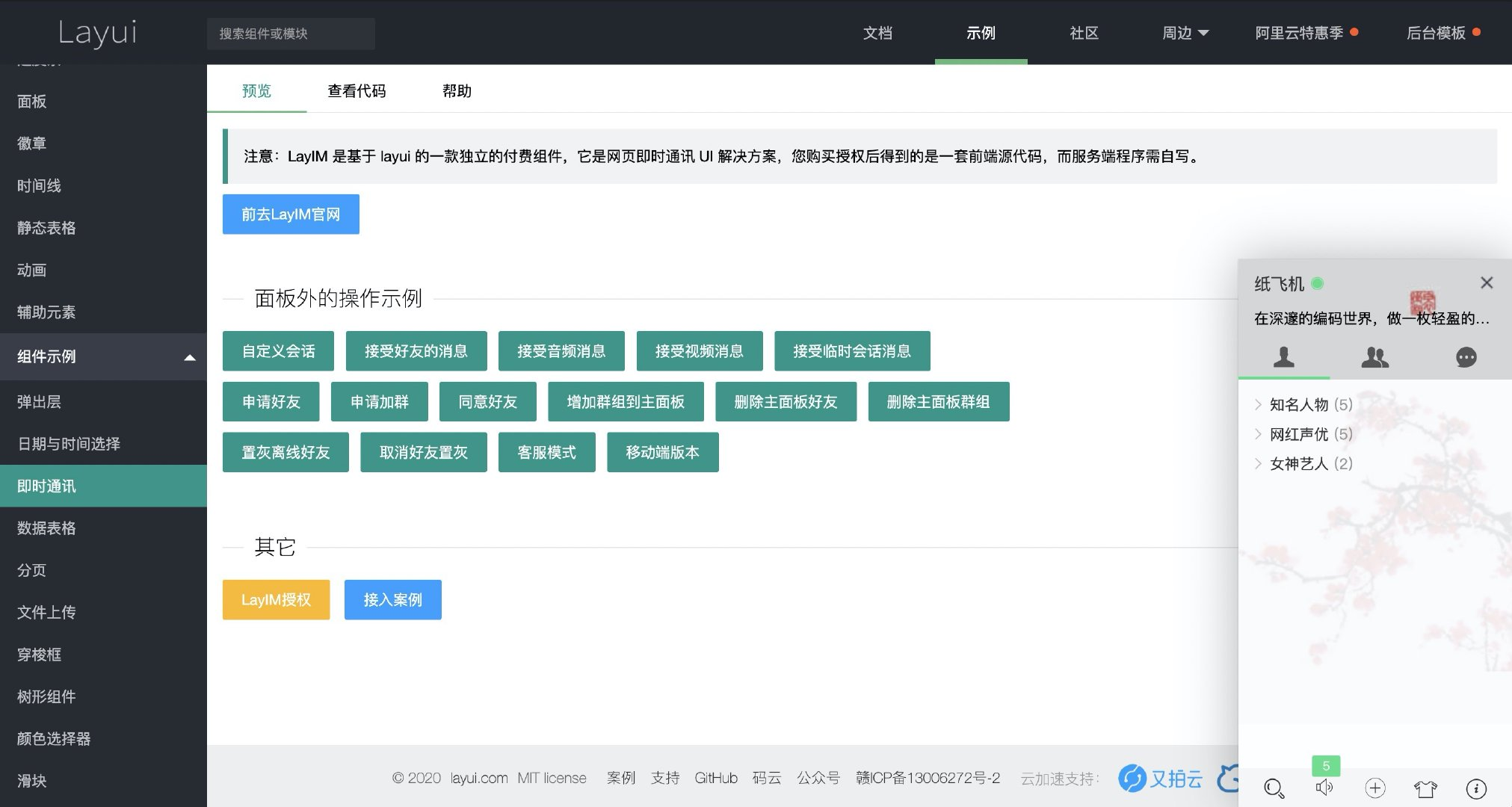Viewport: 1512px width, 807px height.
Task: Focus the 搜索组件或模块 search field
Action: click(x=291, y=34)
